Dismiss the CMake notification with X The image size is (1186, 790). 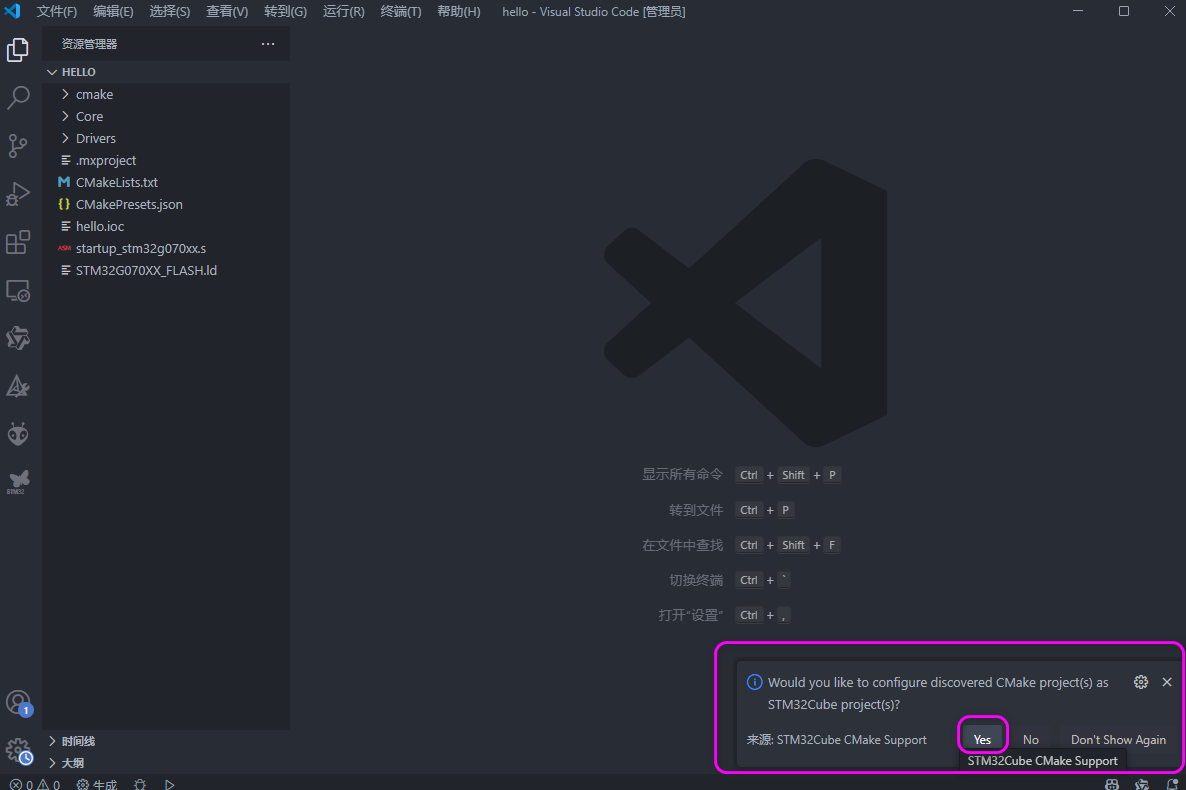[x=1167, y=682]
